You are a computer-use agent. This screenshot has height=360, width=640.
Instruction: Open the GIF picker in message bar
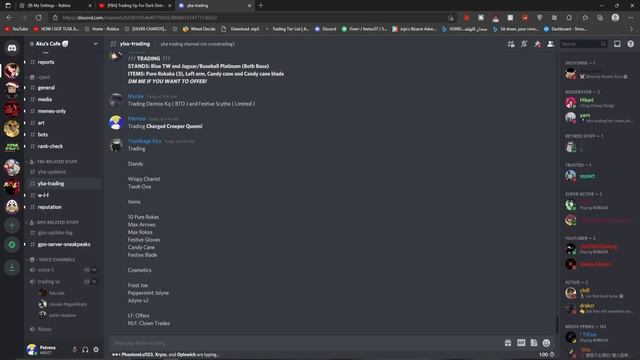pos(521,343)
